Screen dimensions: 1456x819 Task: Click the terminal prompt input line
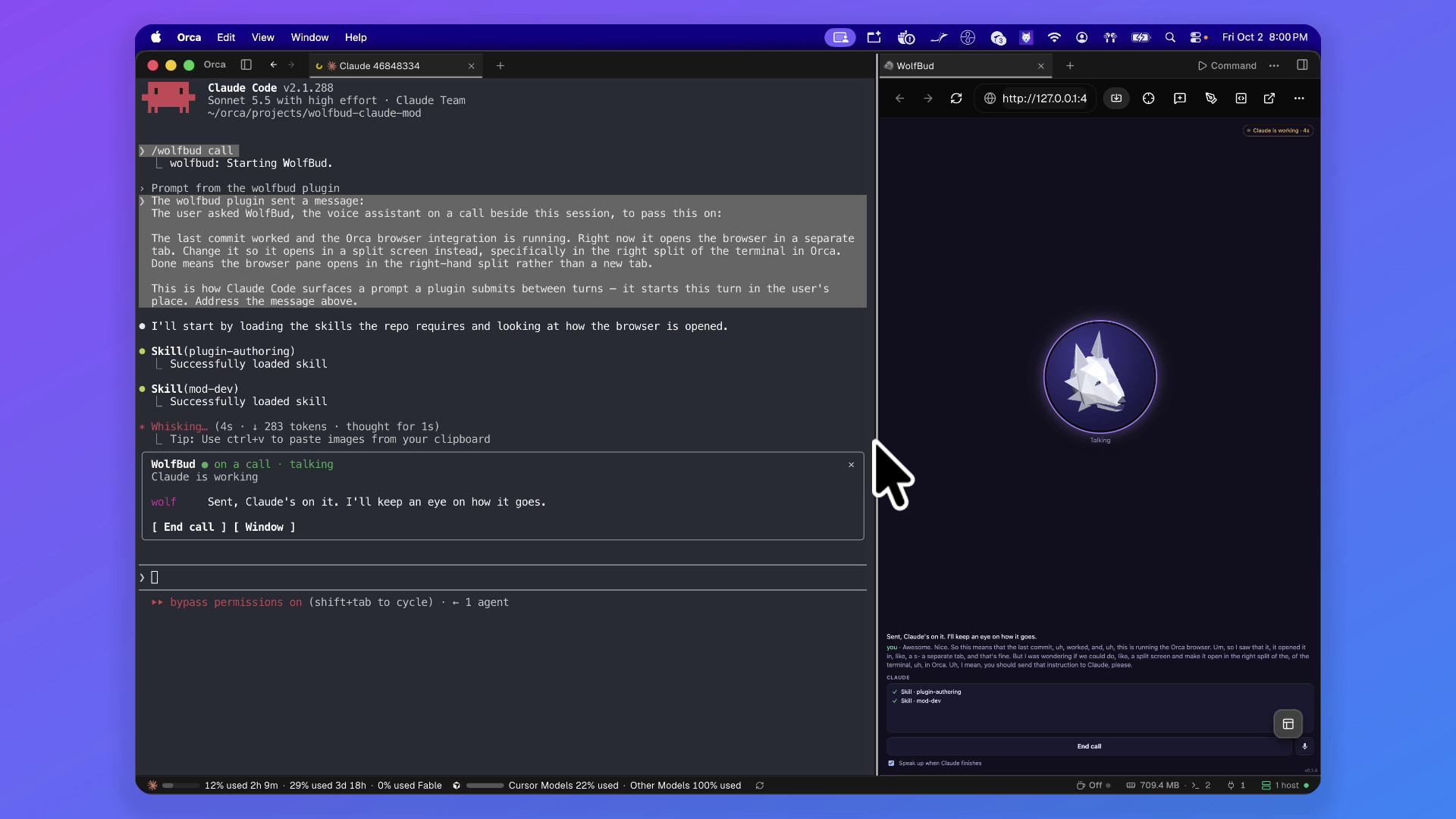[x=502, y=578]
